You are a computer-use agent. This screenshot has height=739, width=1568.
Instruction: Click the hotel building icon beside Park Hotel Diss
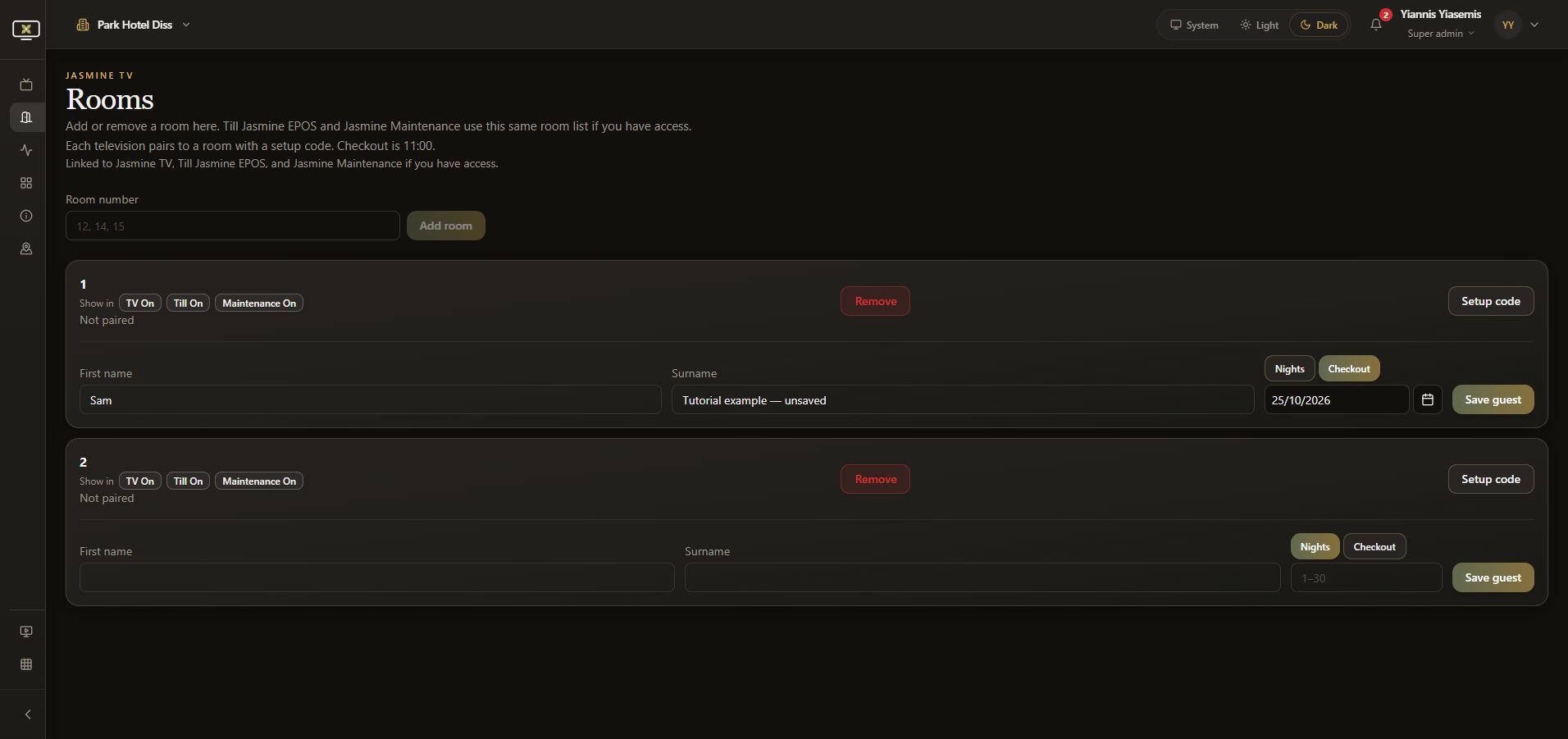[x=83, y=25]
